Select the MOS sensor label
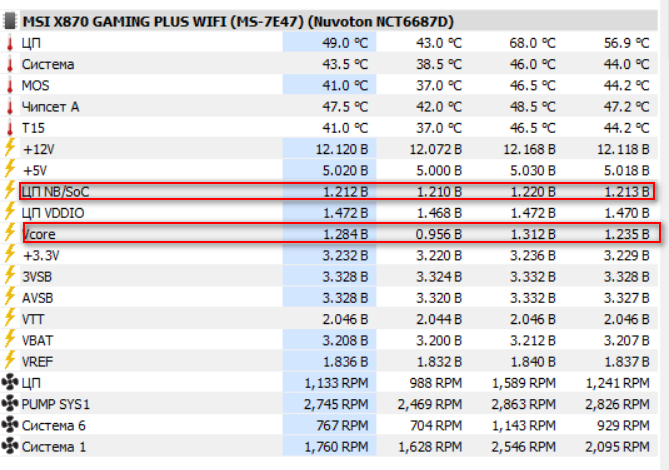The height and width of the screenshot is (470, 669). 35,86
